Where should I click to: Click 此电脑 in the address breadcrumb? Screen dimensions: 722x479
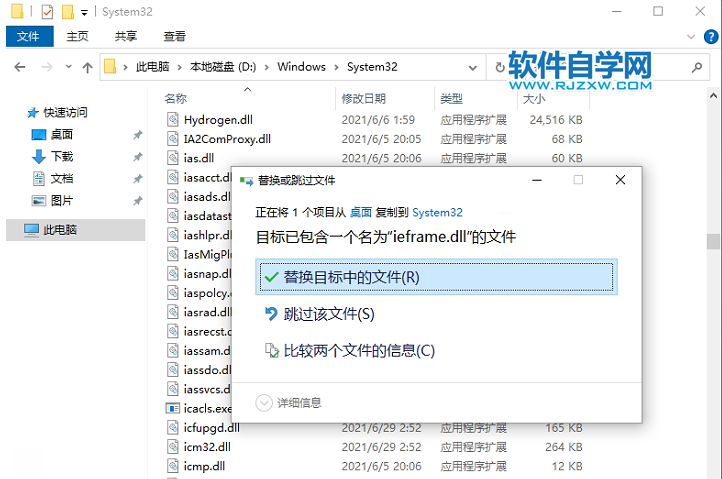(x=152, y=67)
